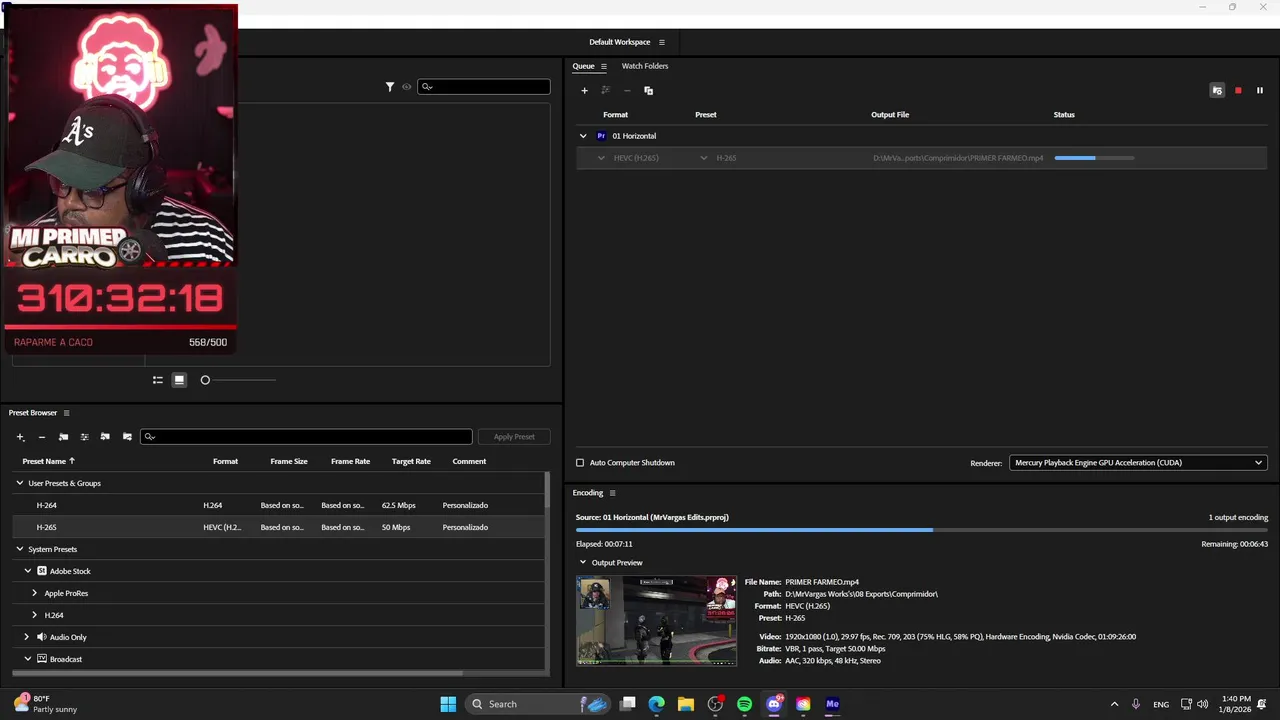
Task: Remove selected item from the Queue
Action: pyautogui.click(x=627, y=91)
